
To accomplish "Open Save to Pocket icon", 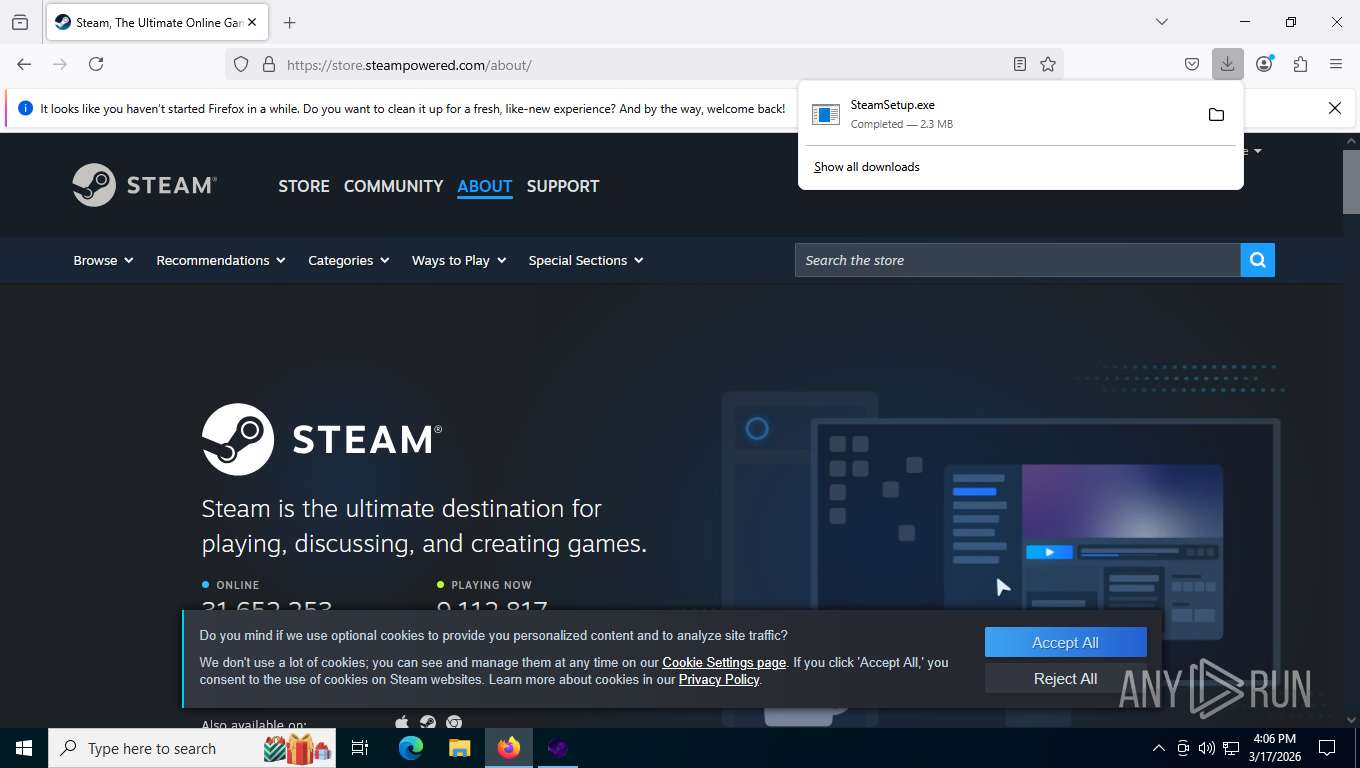I will coord(1192,64).
